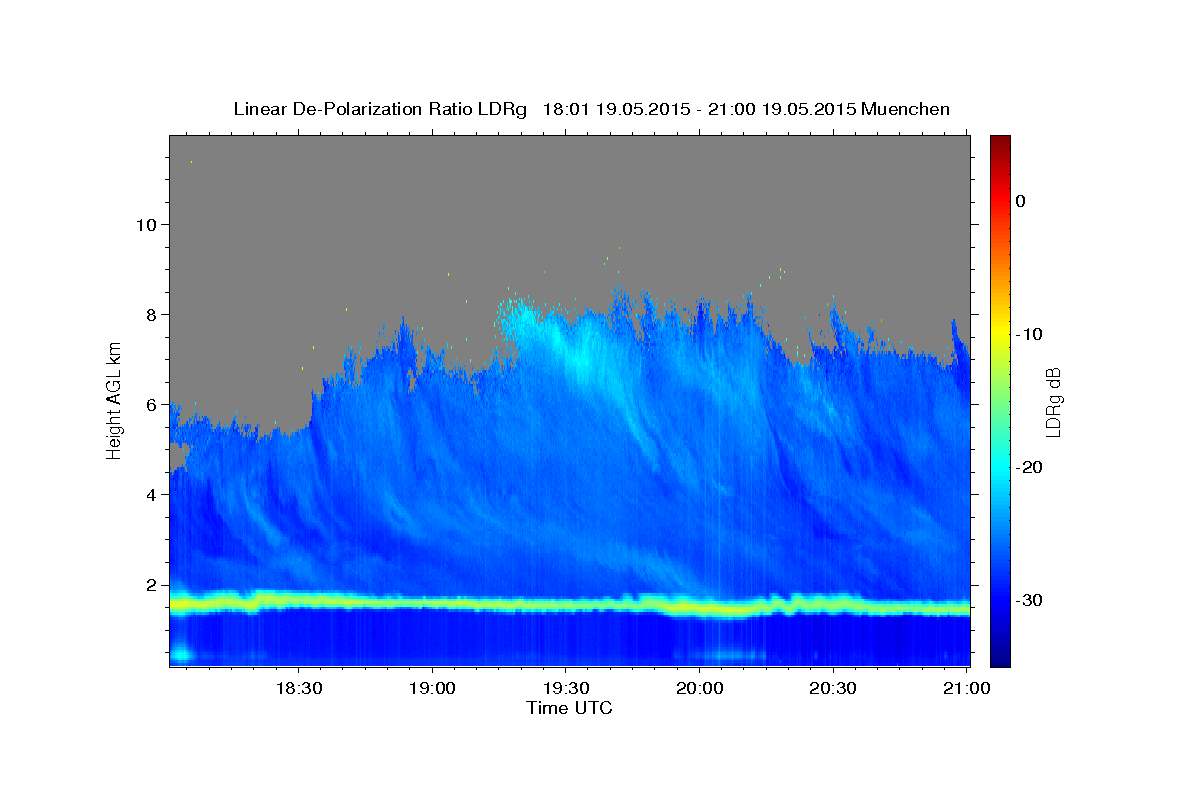This screenshot has height=800, width=1200.
Task: Click the 21:00 time tick label
Action: click(965, 689)
